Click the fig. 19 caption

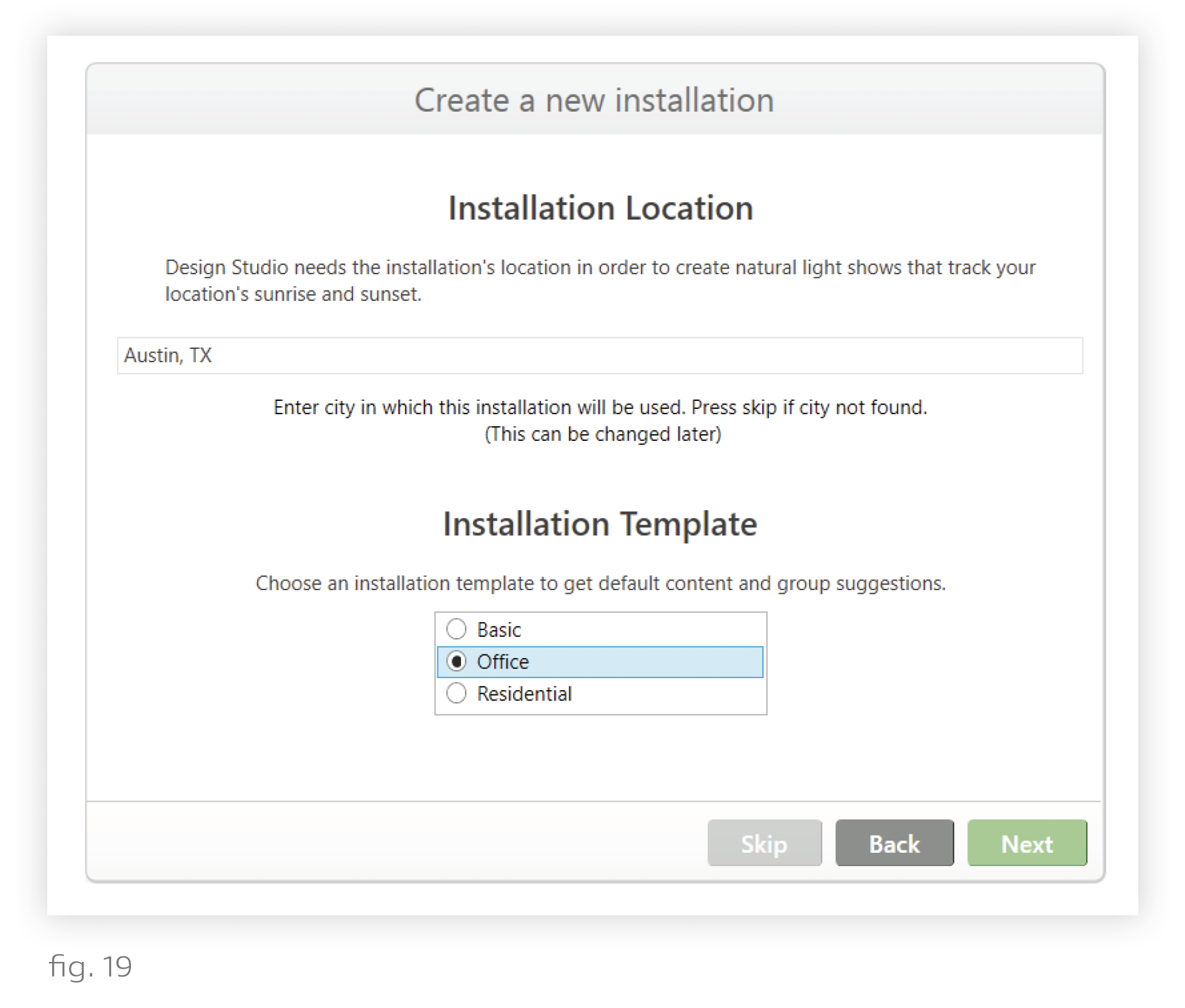click(90, 966)
